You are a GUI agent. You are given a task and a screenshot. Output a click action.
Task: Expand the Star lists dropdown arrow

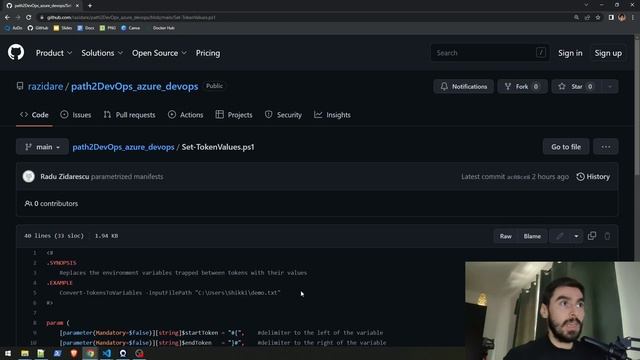(610, 87)
